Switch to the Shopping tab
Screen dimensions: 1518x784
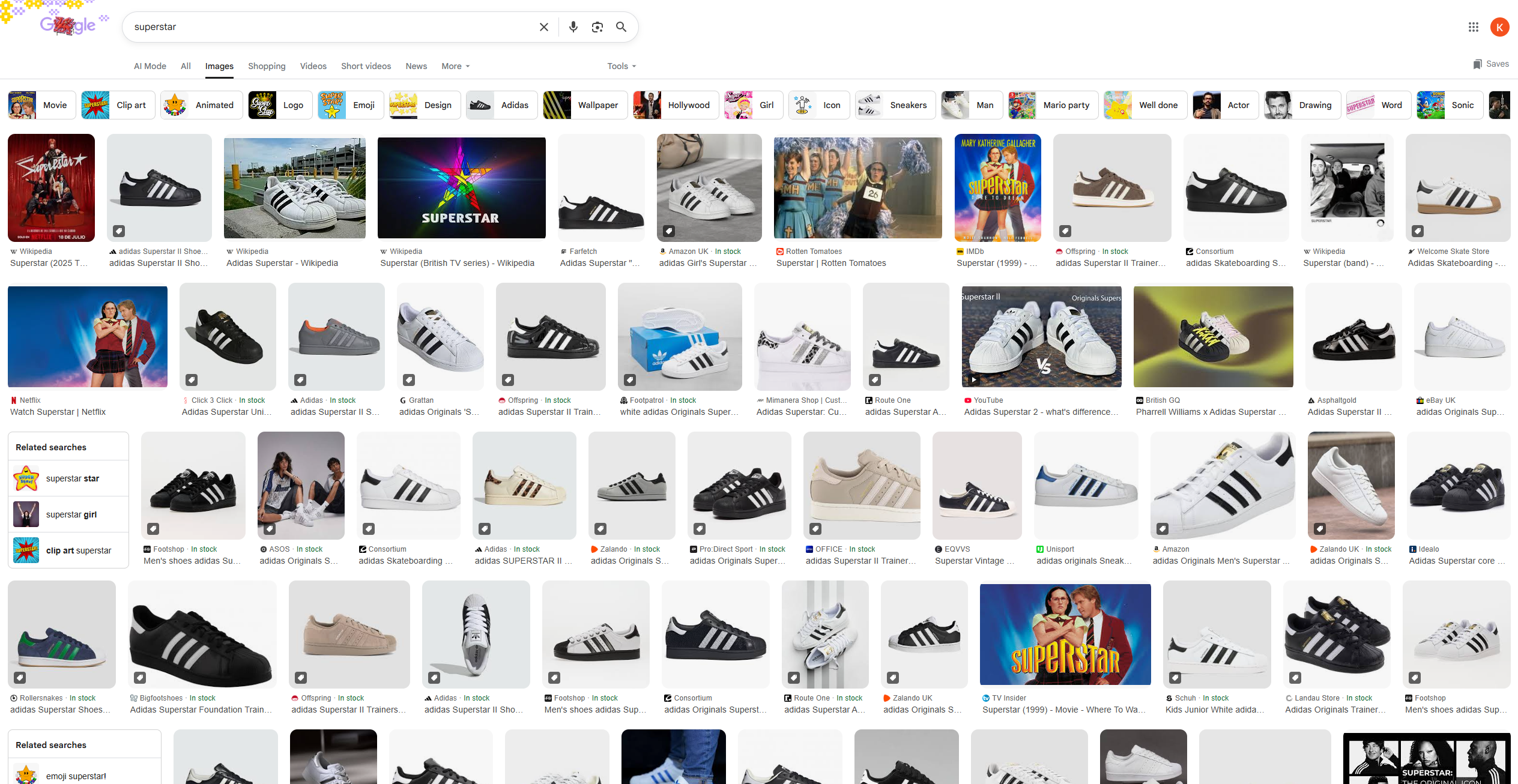pos(267,66)
